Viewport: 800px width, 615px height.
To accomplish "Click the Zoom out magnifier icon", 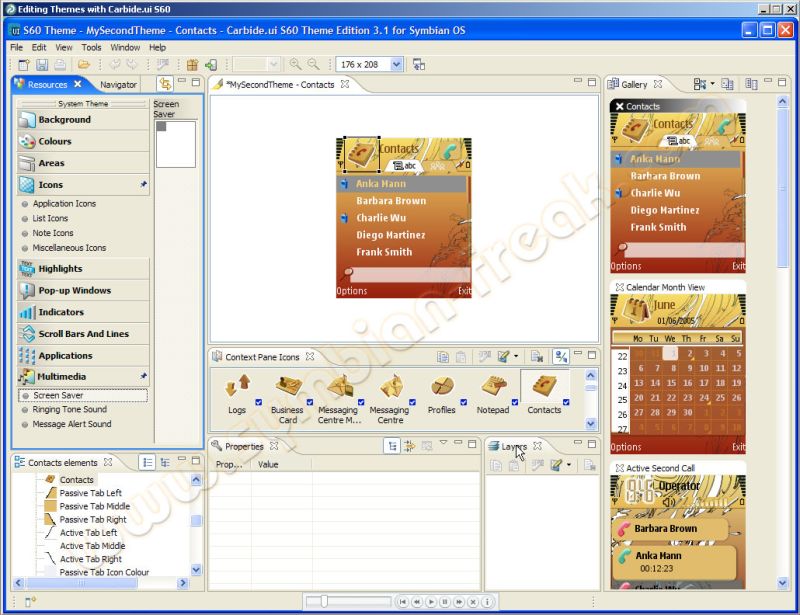I will tap(313, 64).
